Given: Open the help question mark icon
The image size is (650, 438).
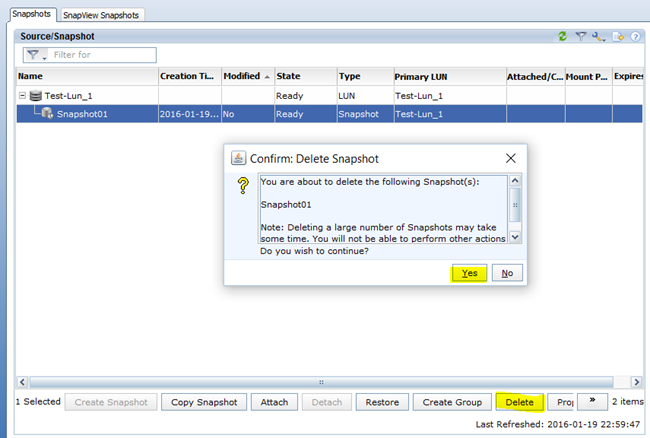Looking at the screenshot, I should pyautogui.click(x=635, y=36).
